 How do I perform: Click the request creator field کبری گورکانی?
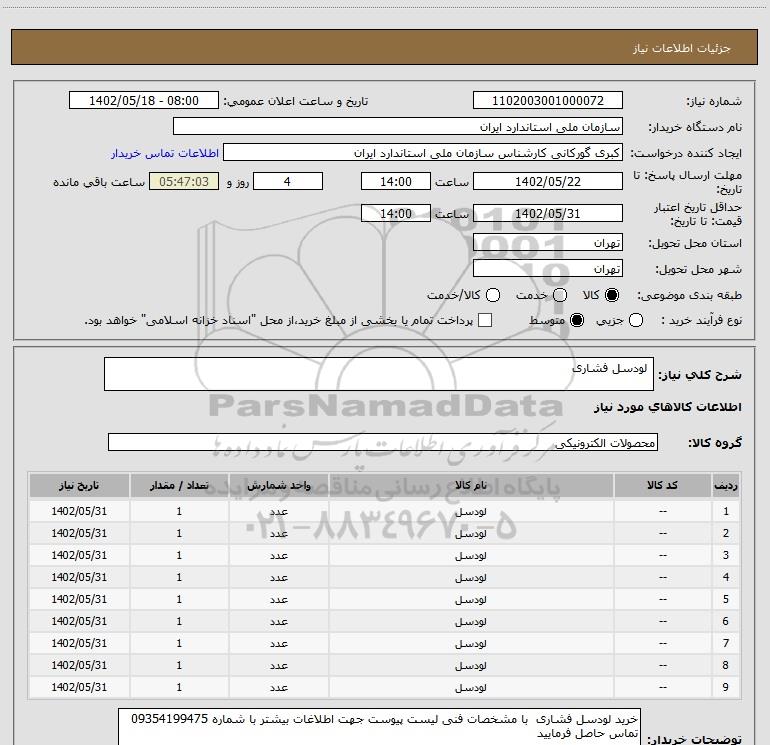(x=423, y=153)
